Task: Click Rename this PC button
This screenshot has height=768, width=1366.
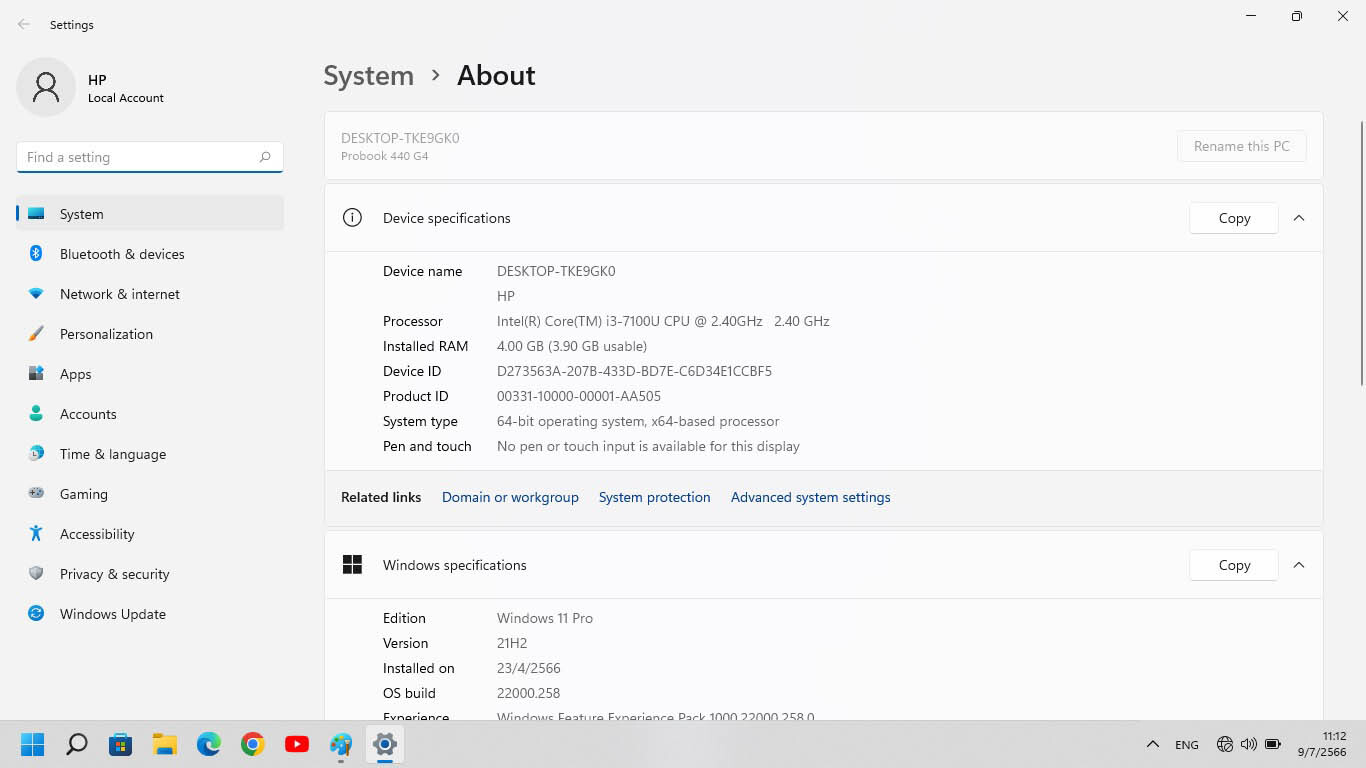Action: 1242,146
